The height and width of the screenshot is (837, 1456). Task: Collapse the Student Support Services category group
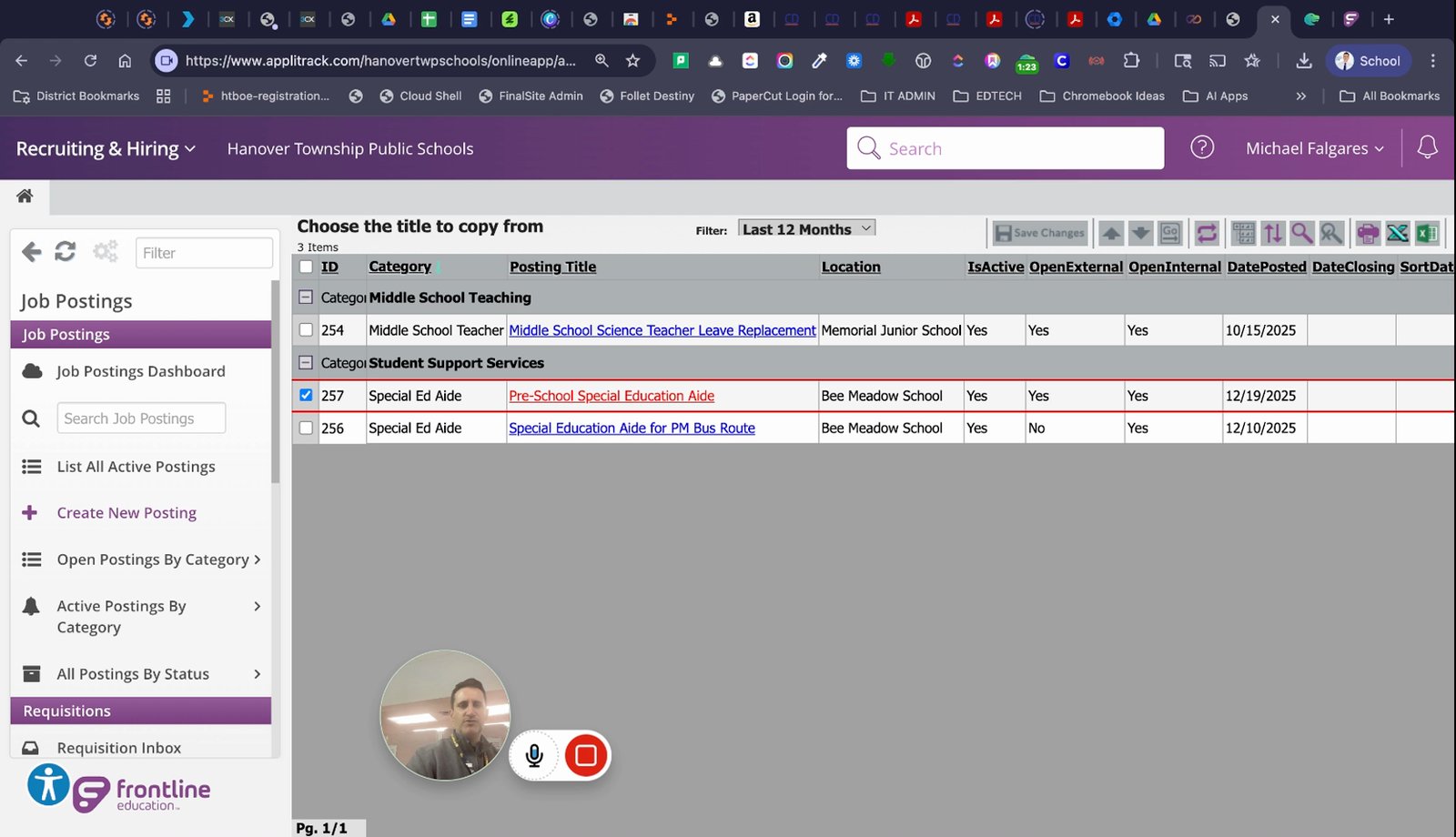(306, 363)
